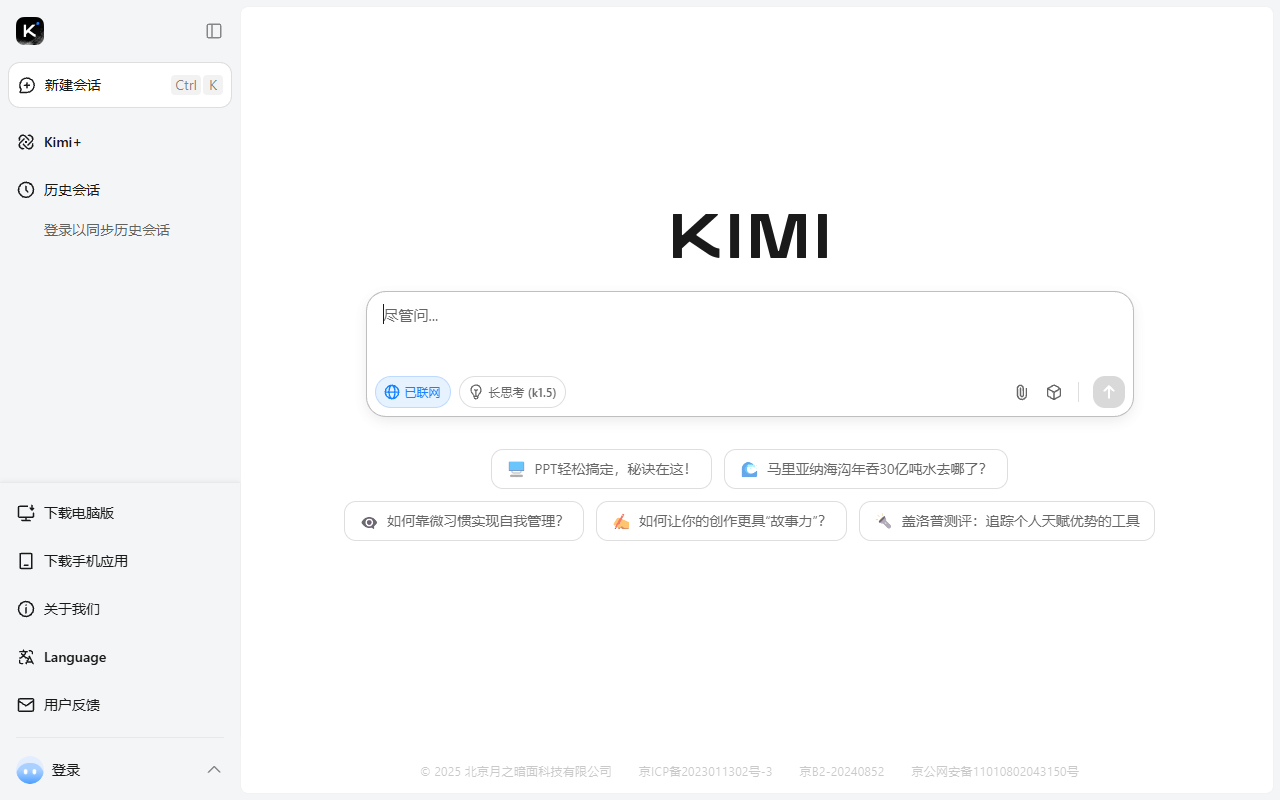Click the monitor icon beside 下载电脑版
The width and height of the screenshot is (1280, 800).
[x=26, y=513]
